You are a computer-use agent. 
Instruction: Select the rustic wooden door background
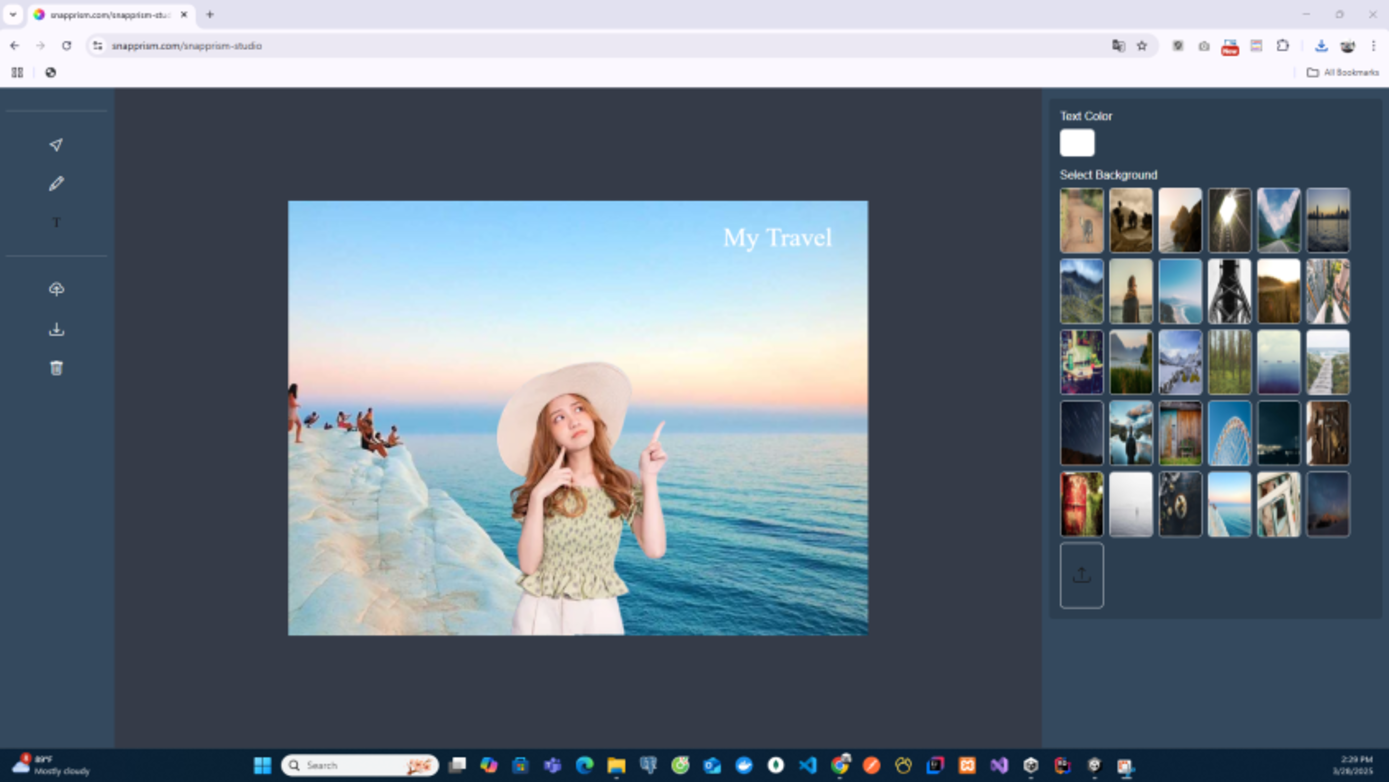[x=1180, y=433]
